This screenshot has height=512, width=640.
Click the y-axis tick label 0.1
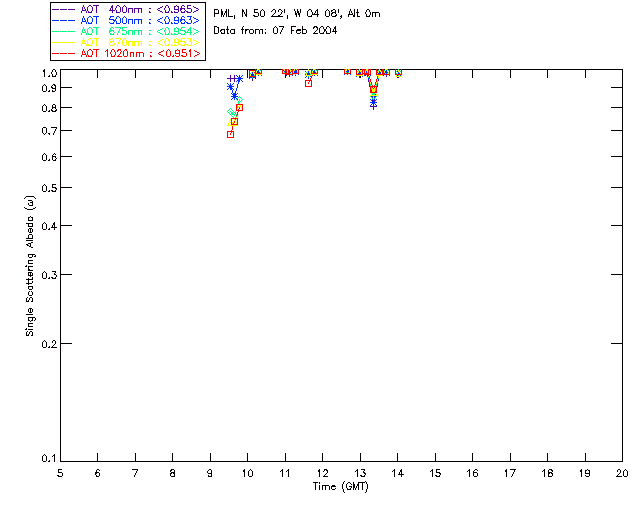coord(49,459)
